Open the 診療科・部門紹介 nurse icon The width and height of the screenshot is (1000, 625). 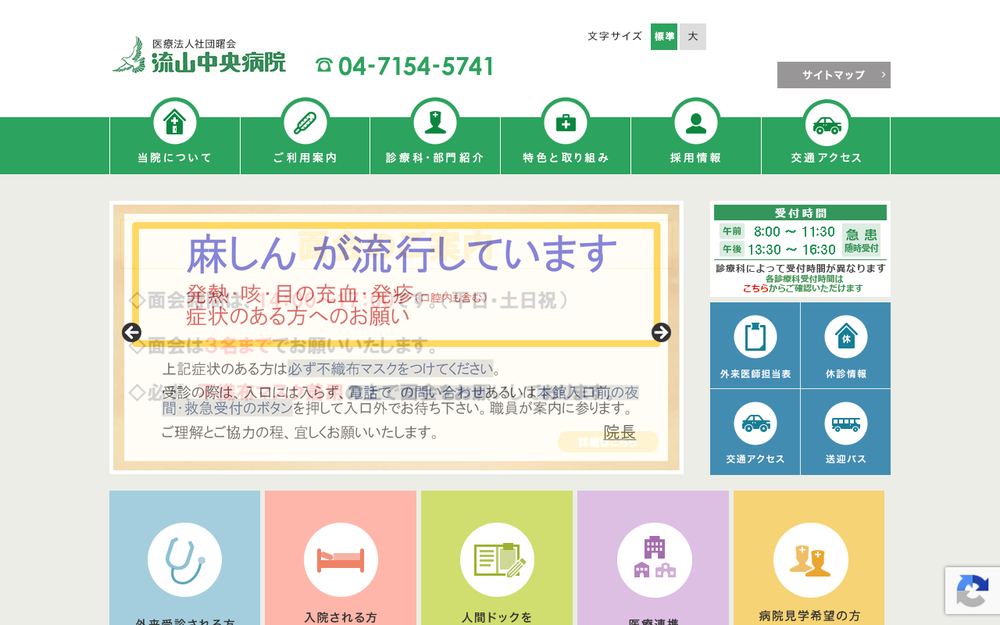[436, 122]
